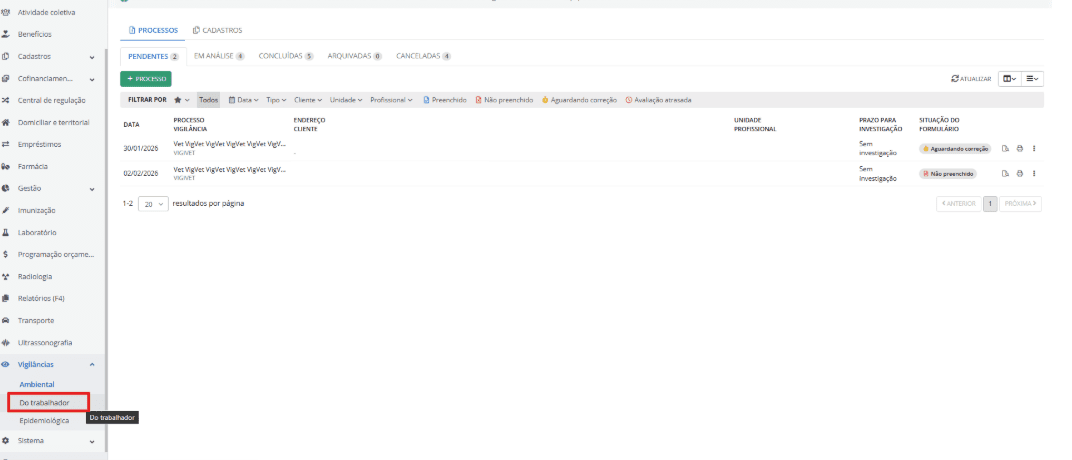Click the green + Processo button
Image resolution: width=1072 pixels, height=460 pixels.
[146, 78]
